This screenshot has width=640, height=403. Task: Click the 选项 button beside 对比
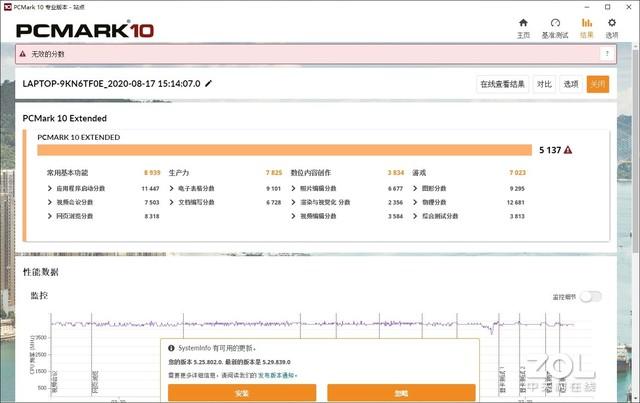[x=571, y=84]
